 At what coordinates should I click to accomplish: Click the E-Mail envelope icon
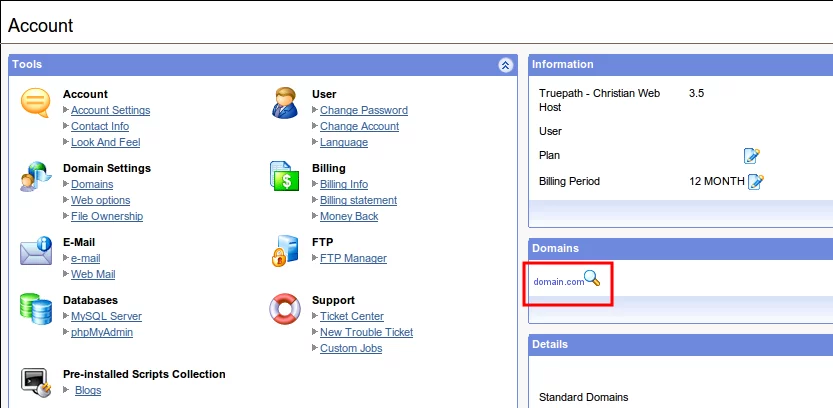[x=35, y=251]
